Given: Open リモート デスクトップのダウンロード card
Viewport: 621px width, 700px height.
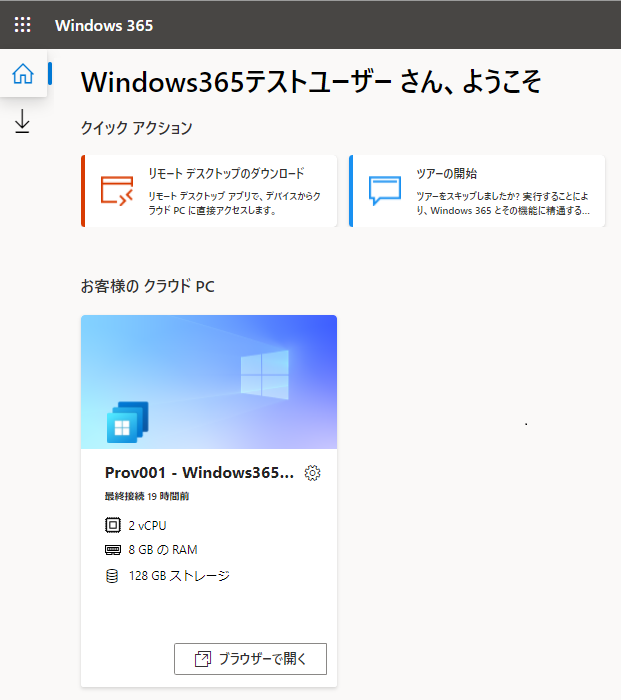Looking at the screenshot, I should pos(209,191).
